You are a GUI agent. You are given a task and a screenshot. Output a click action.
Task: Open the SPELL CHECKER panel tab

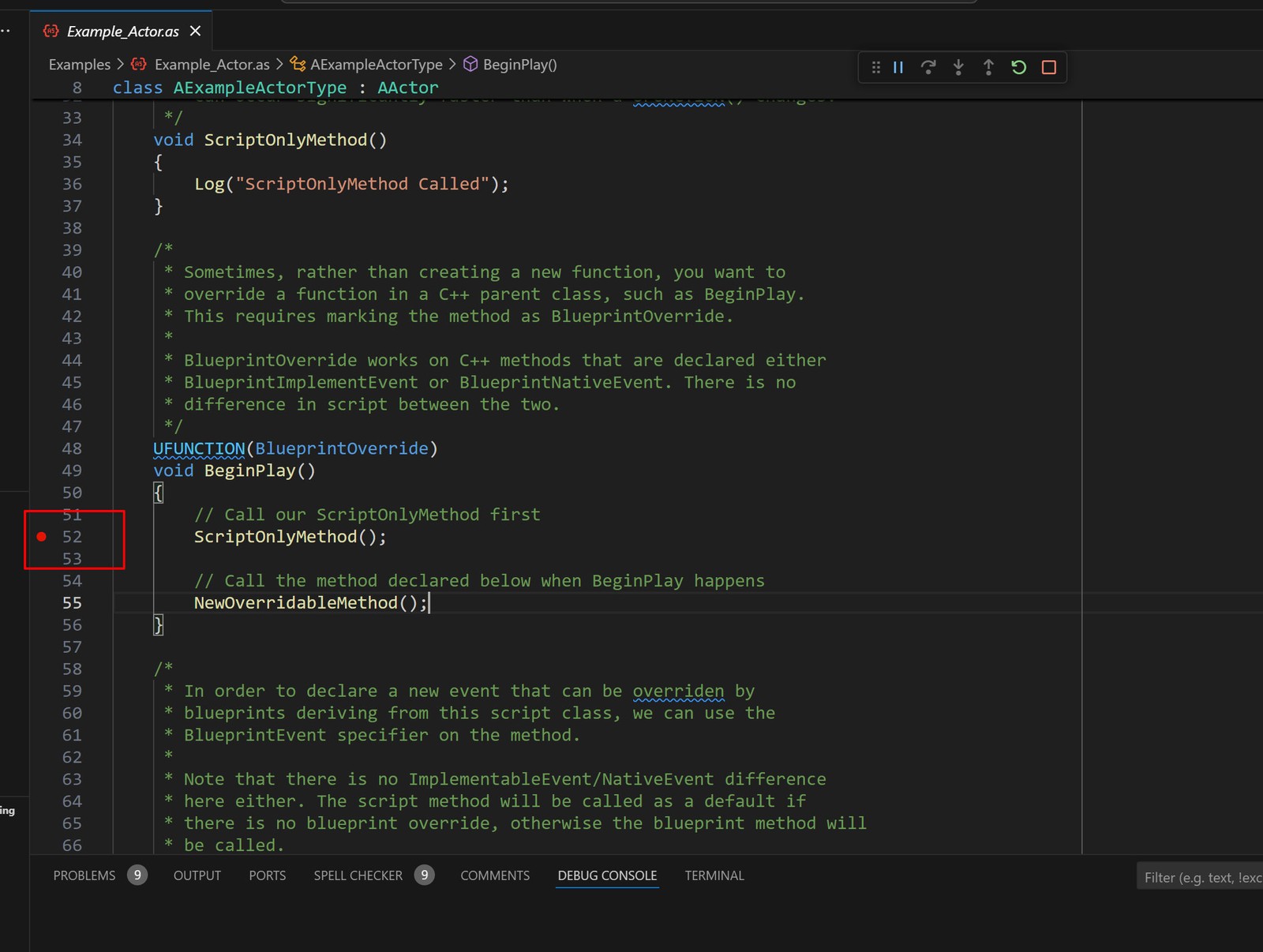[x=358, y=875]
